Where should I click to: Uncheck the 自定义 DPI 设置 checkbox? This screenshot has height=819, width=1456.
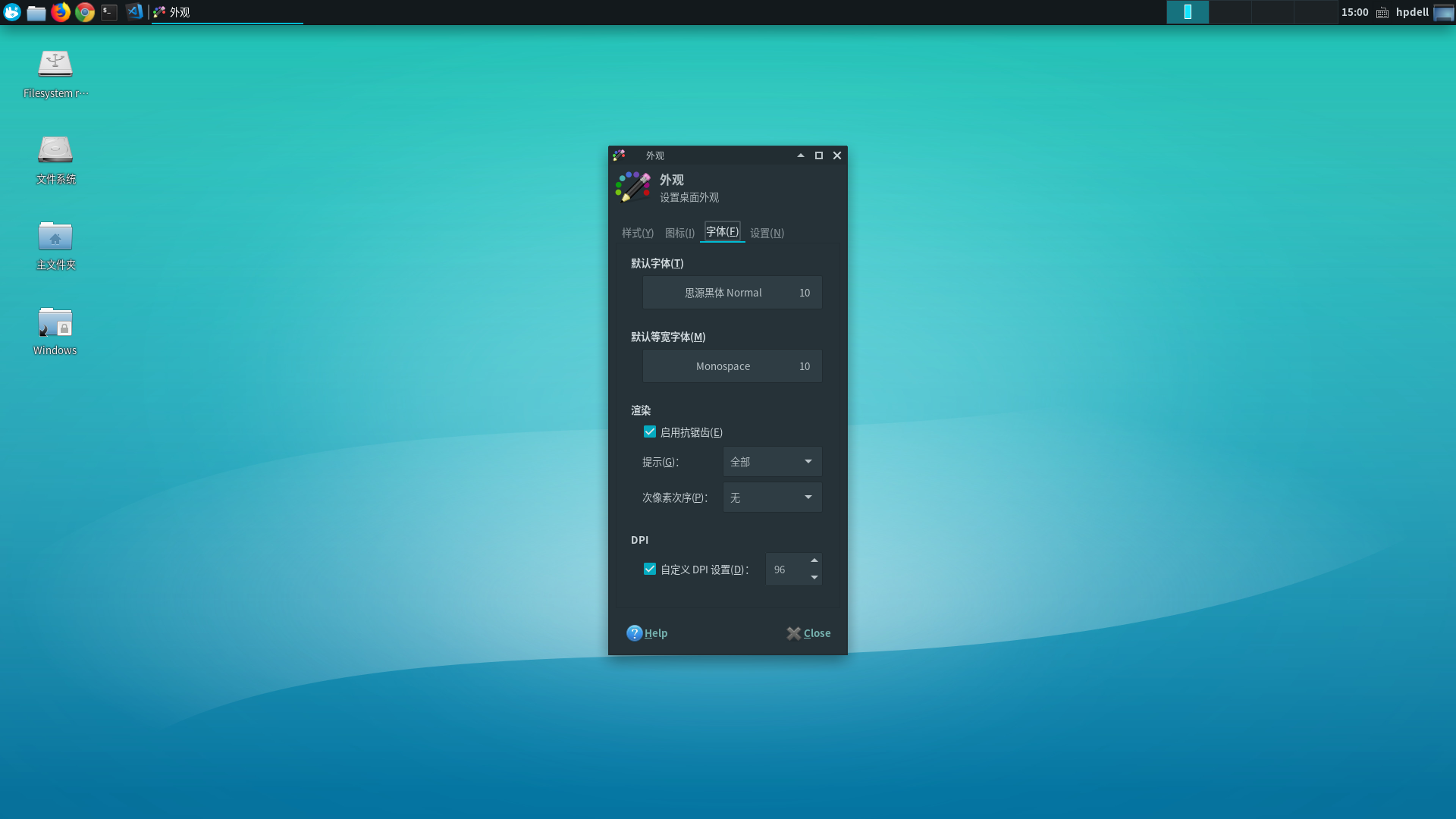tap(650, 569)
